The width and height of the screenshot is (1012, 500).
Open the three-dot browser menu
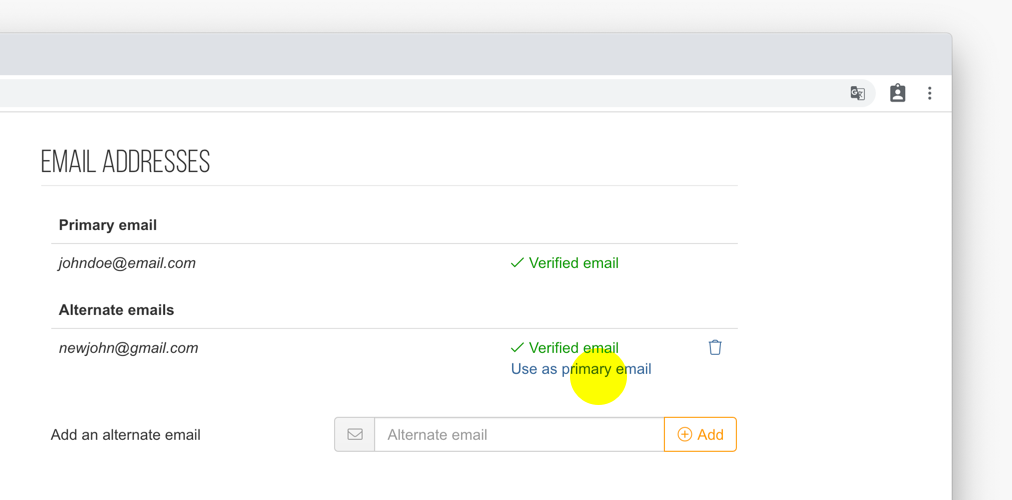click(929, 94)
